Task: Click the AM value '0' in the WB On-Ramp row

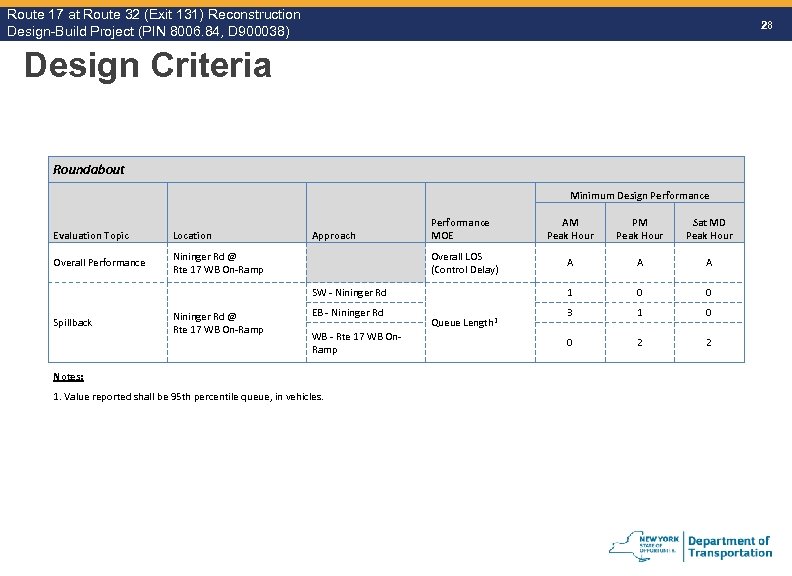Action: click(x=569, y=343)
